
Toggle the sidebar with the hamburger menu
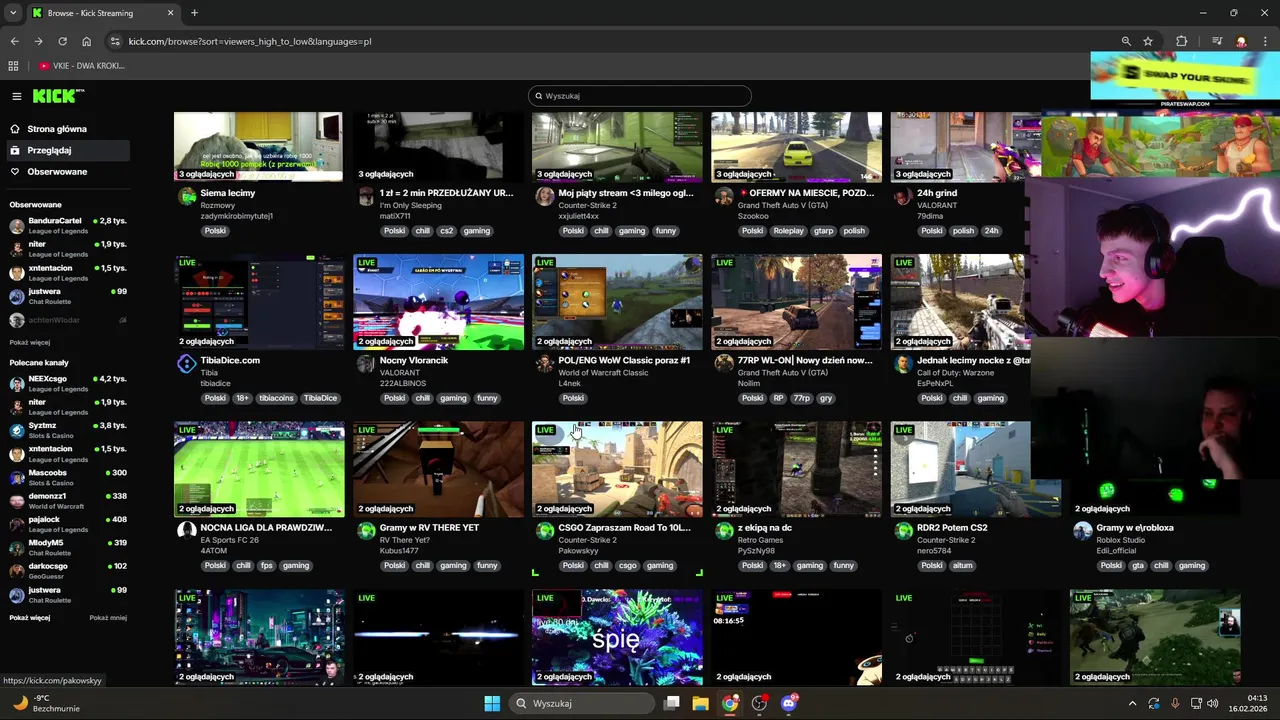[17, 96]
